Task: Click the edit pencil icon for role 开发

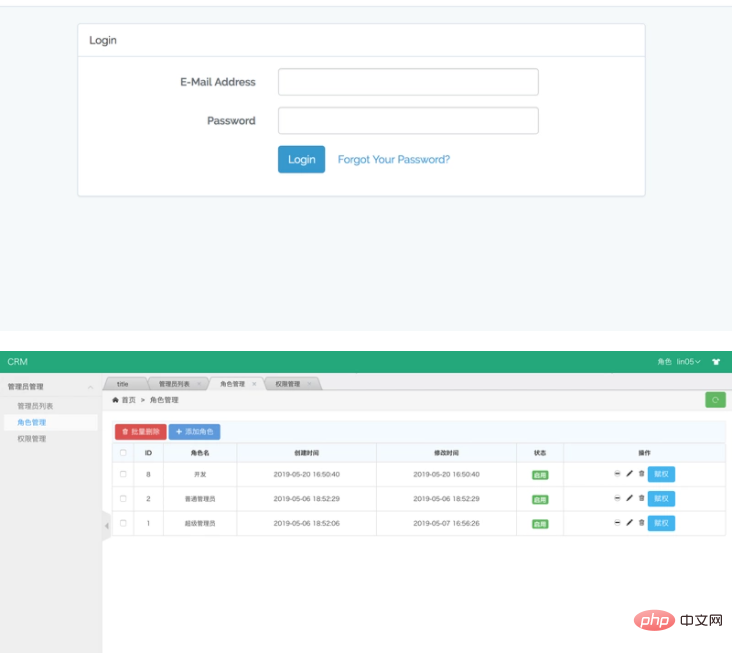Action: (x=630, y=474)
